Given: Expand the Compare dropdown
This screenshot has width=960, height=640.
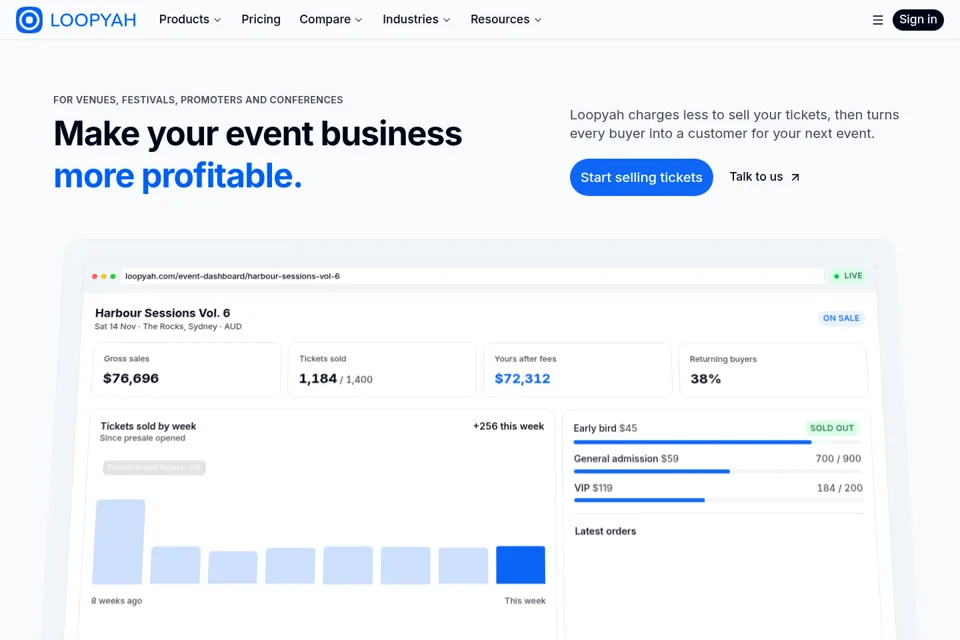Looking at the screenshot, I should tap(331, 20).
